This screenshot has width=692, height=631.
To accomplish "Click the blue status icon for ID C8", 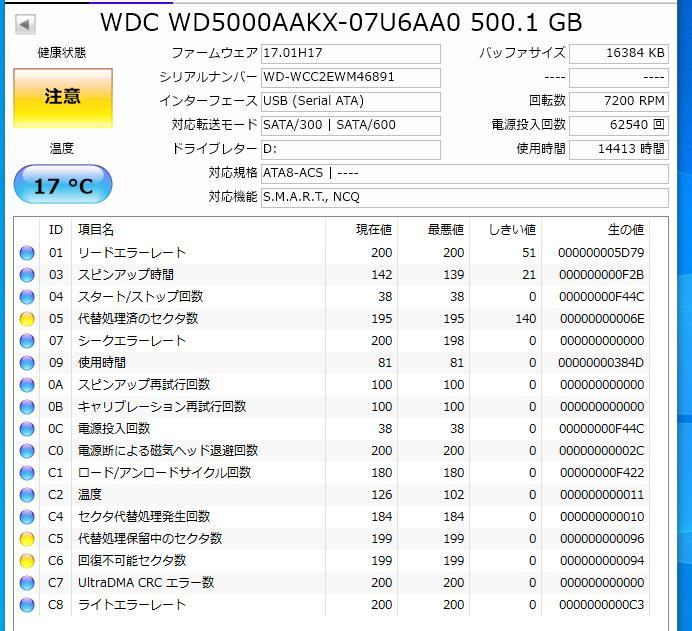I will point(27,605).
